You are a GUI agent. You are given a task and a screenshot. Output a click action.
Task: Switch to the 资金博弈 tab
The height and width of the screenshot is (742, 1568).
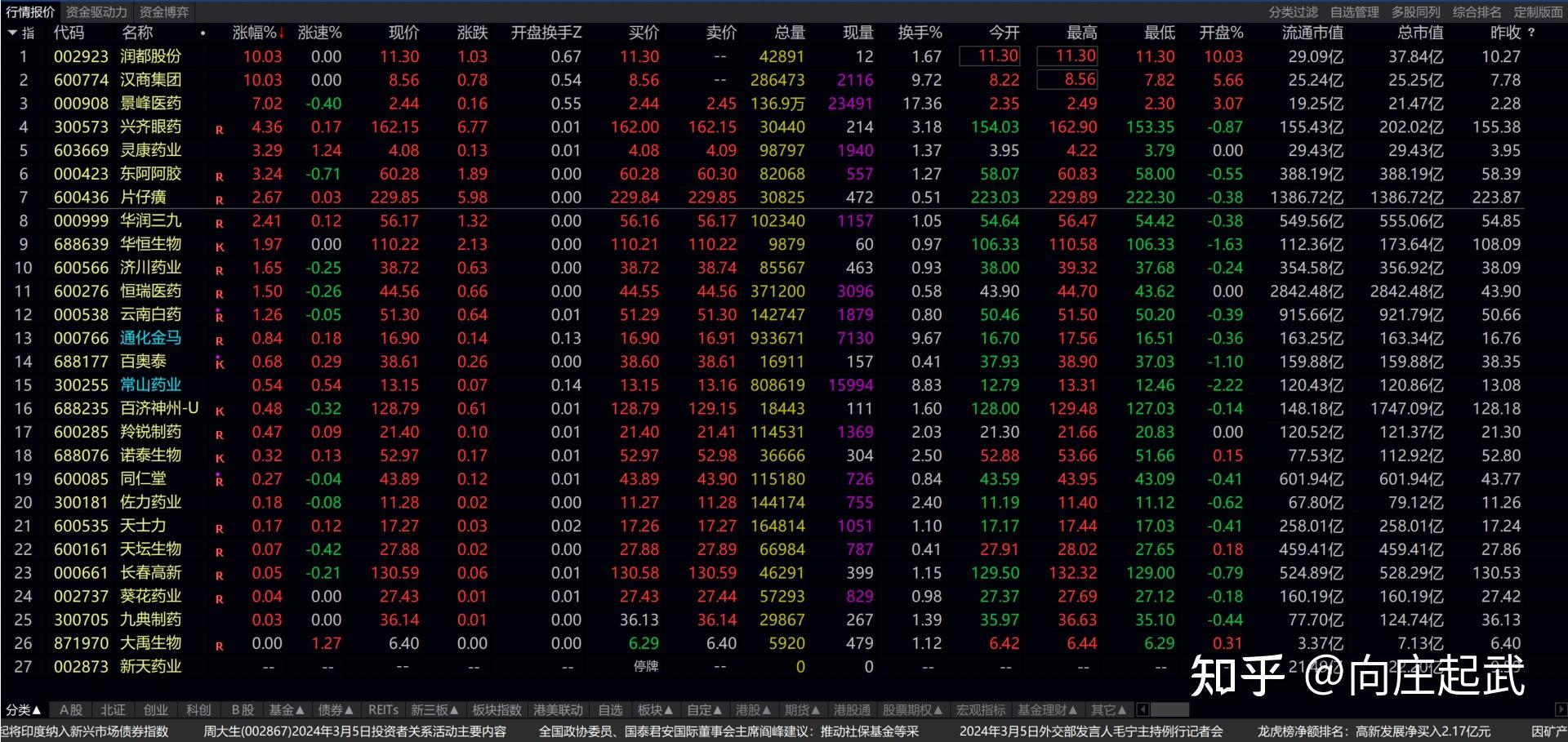(164, 11)
